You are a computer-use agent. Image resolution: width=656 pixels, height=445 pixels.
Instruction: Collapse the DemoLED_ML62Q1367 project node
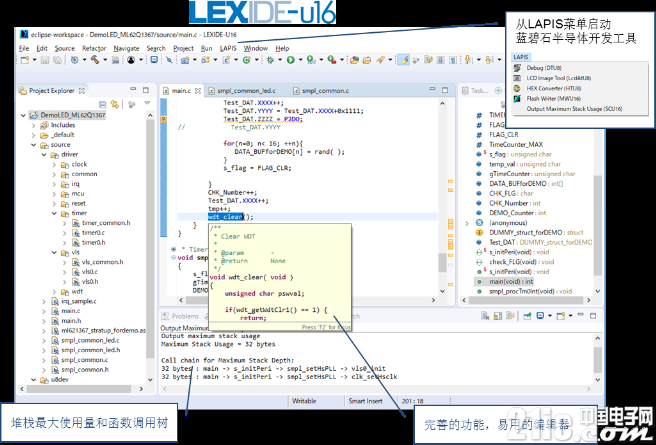click(23, 115)
